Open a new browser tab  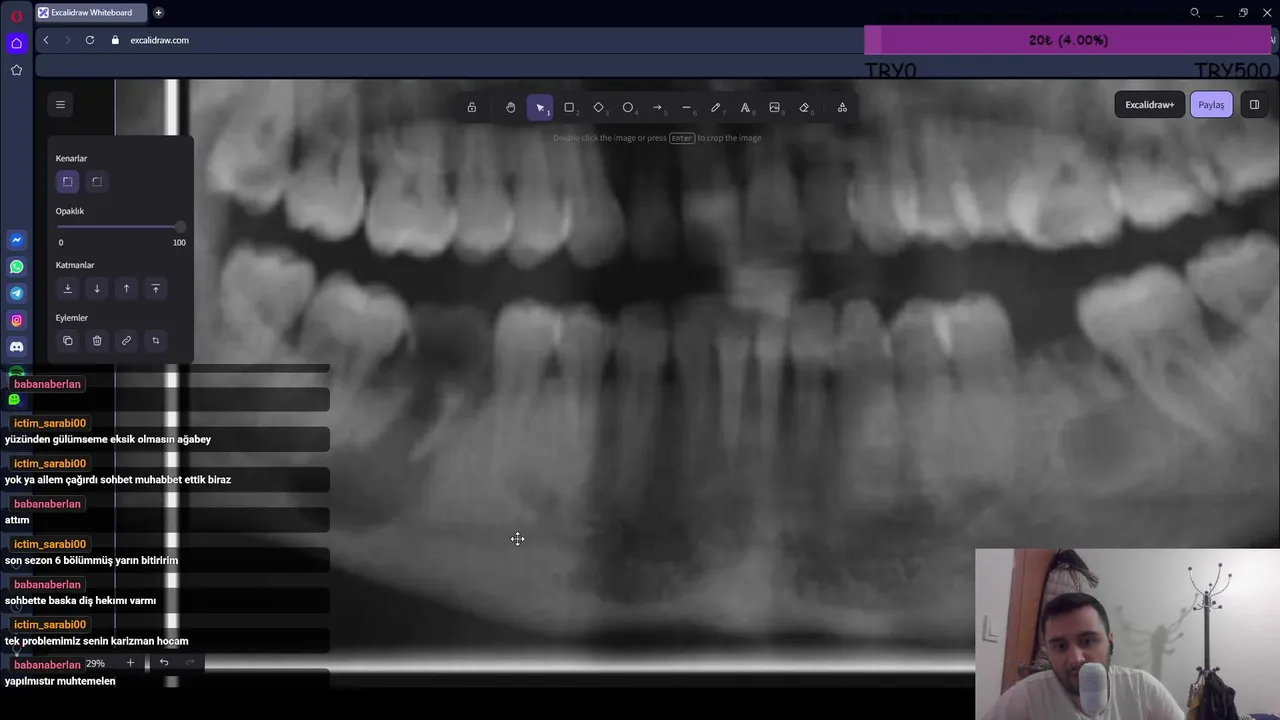(x=158, y=13)
